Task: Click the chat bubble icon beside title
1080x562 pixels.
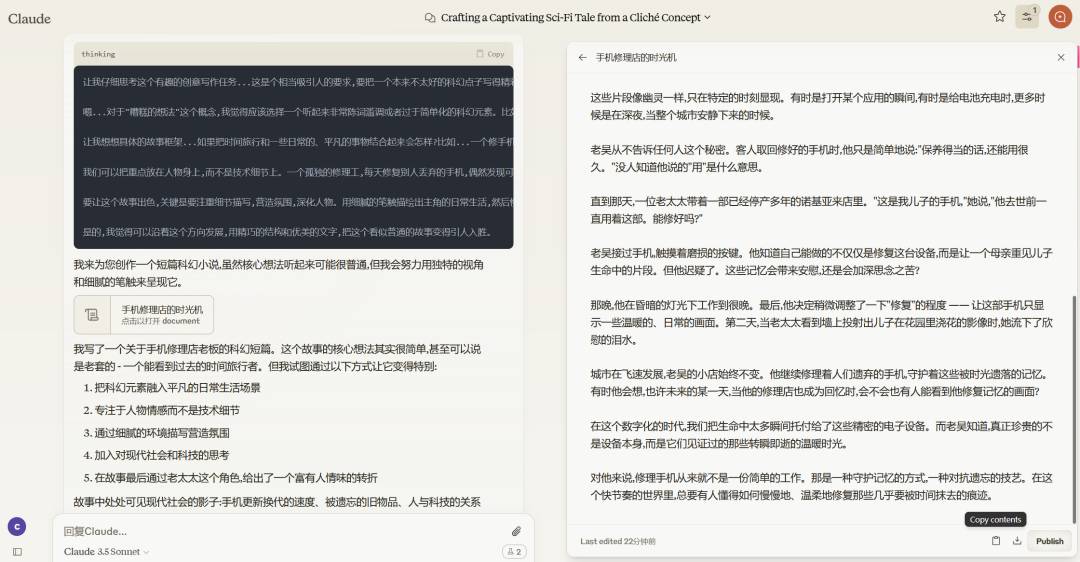Action: tap(430, 17)
